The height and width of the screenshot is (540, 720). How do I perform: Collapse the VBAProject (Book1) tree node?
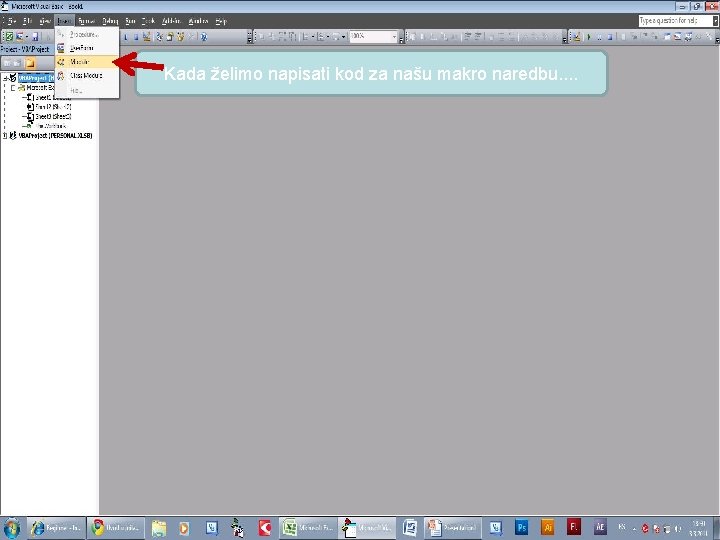tap(5, 79)
